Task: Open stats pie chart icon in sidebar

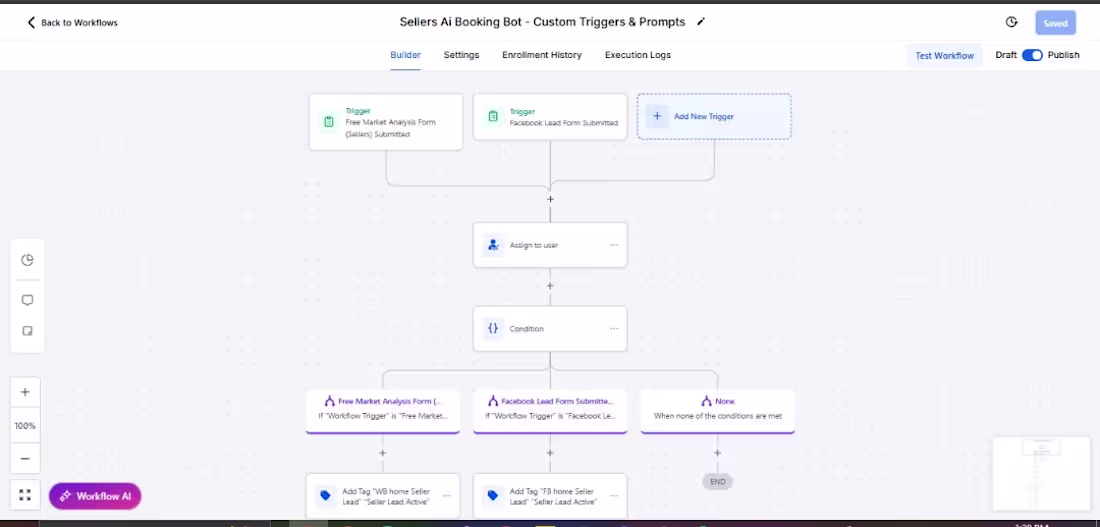Action: pyautogui.click(x=27, y=260)
